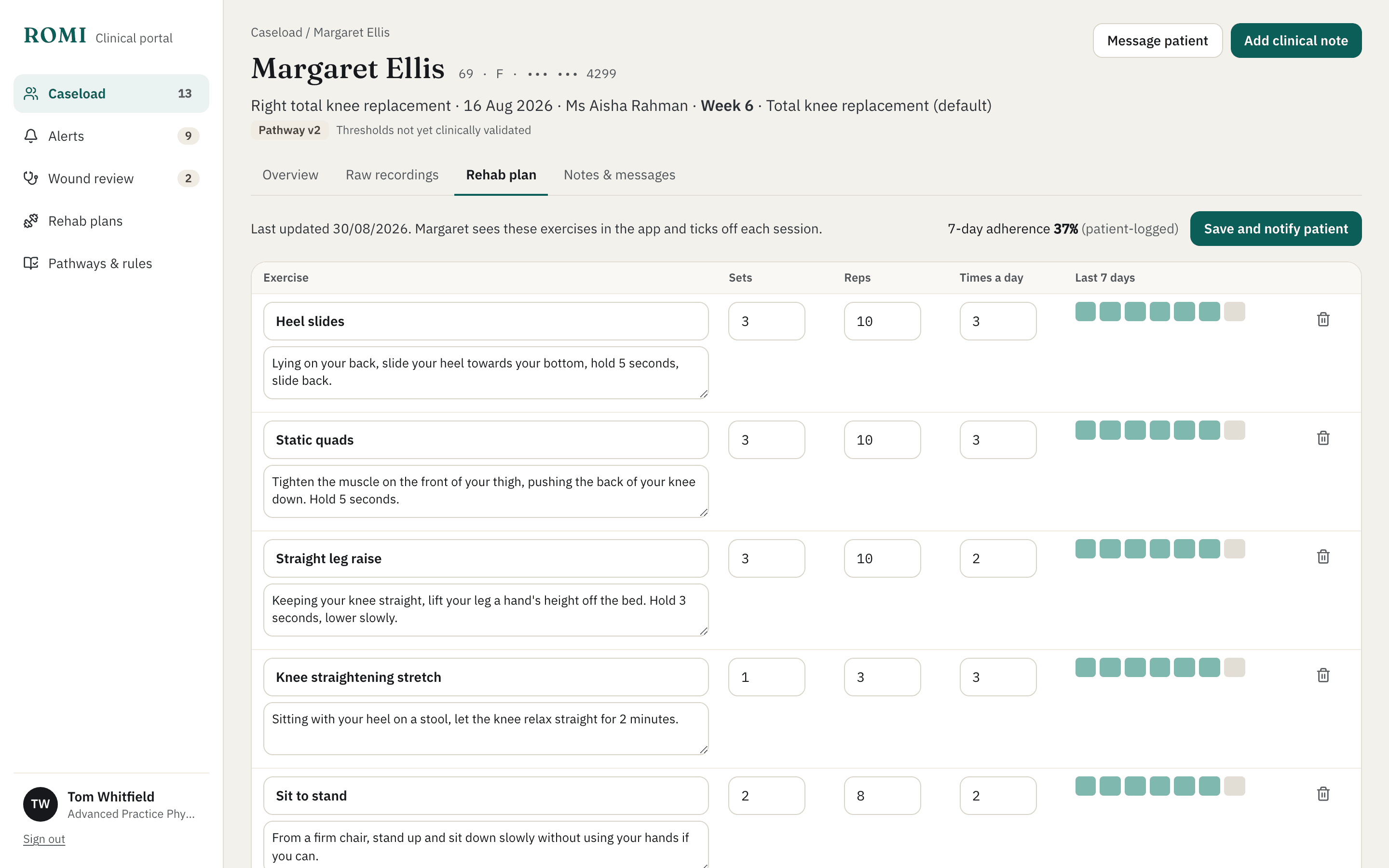Click the Pathway v2 tag

(x=289, y=130)
